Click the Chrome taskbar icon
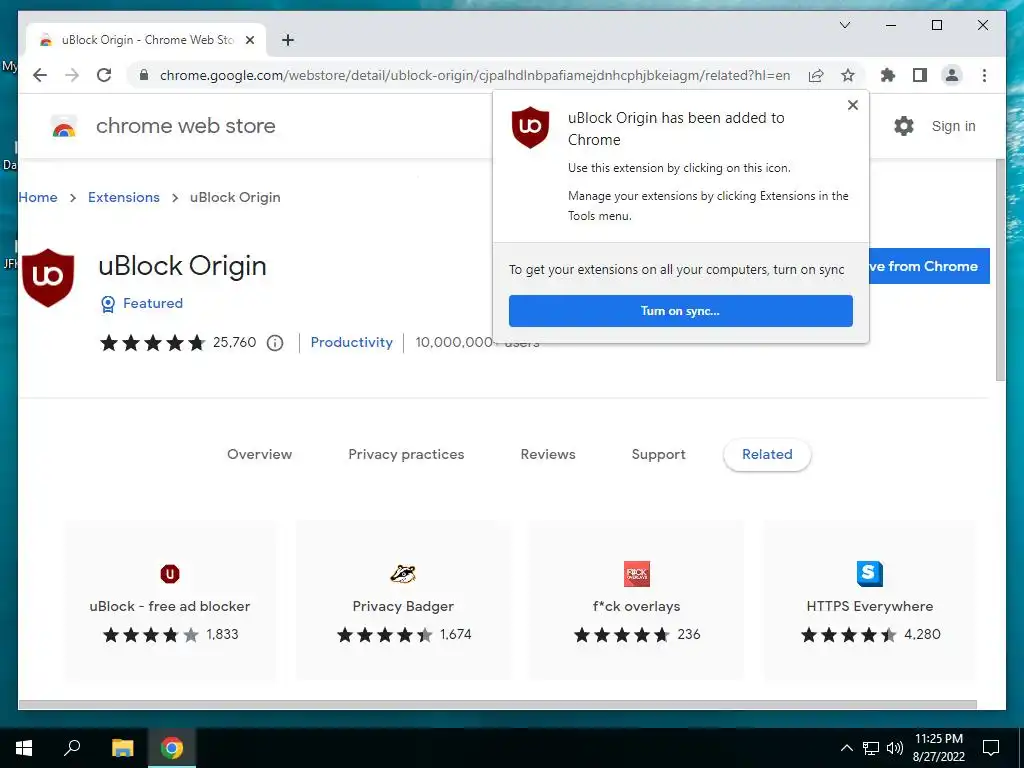The image size is (1024, 768). [x=172, y=748]
